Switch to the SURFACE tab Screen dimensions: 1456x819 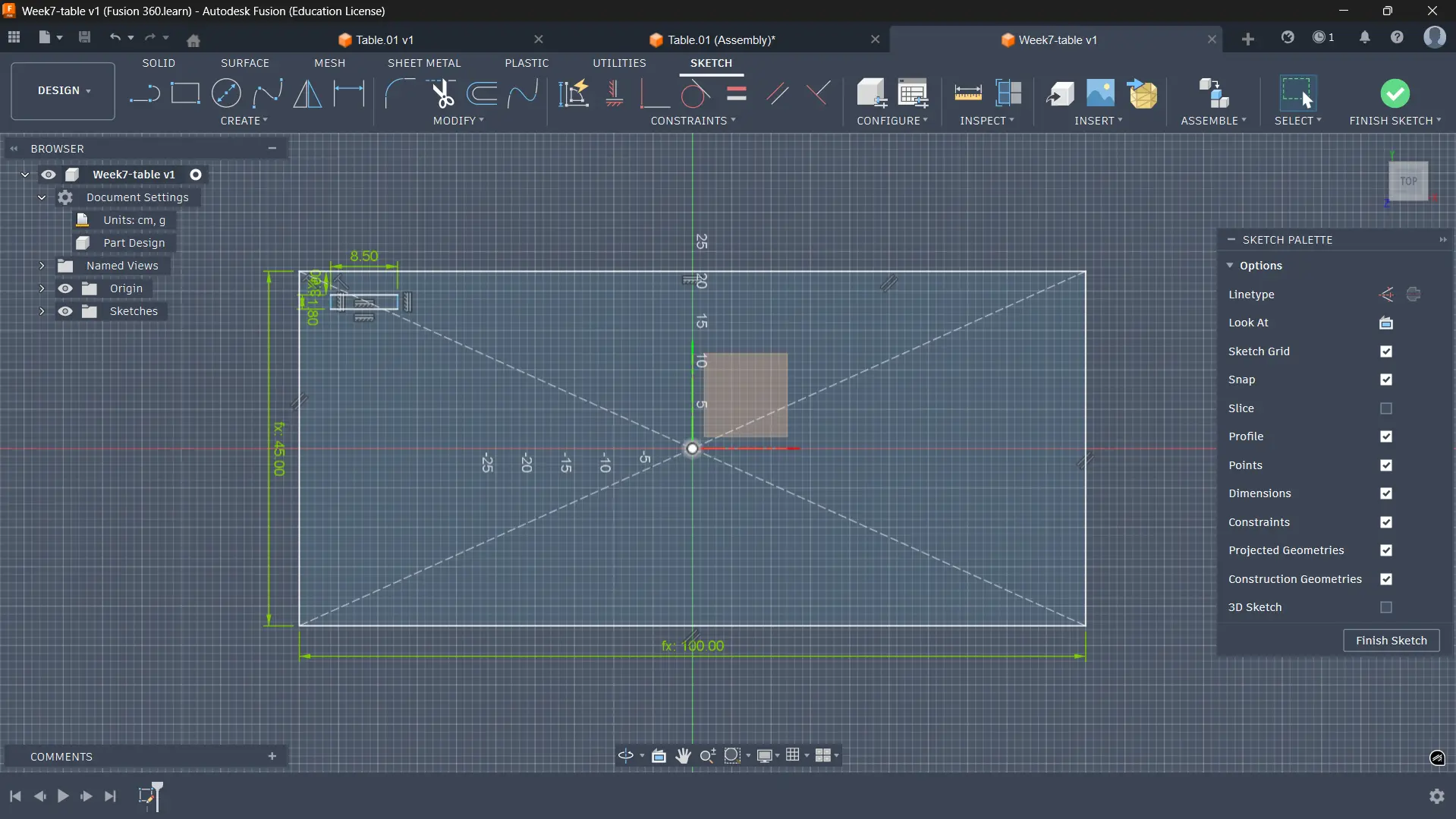(x=245, y=63)
